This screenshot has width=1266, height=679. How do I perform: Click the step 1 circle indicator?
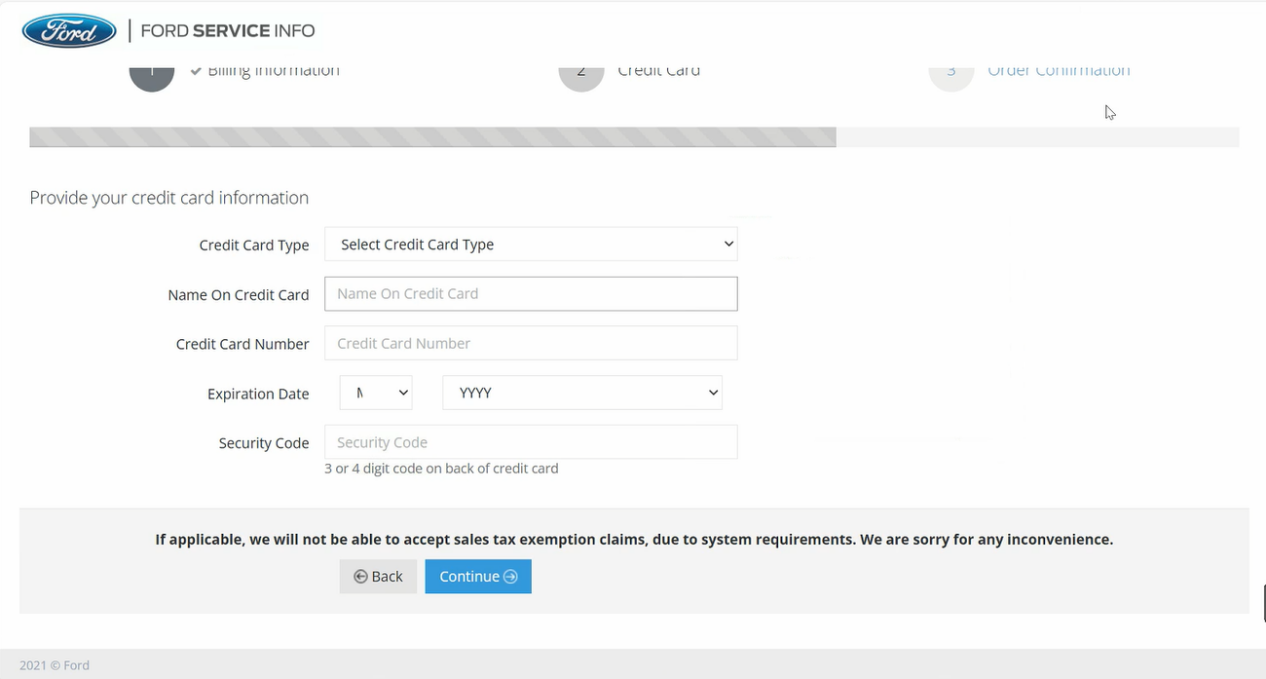click(151, 75)
